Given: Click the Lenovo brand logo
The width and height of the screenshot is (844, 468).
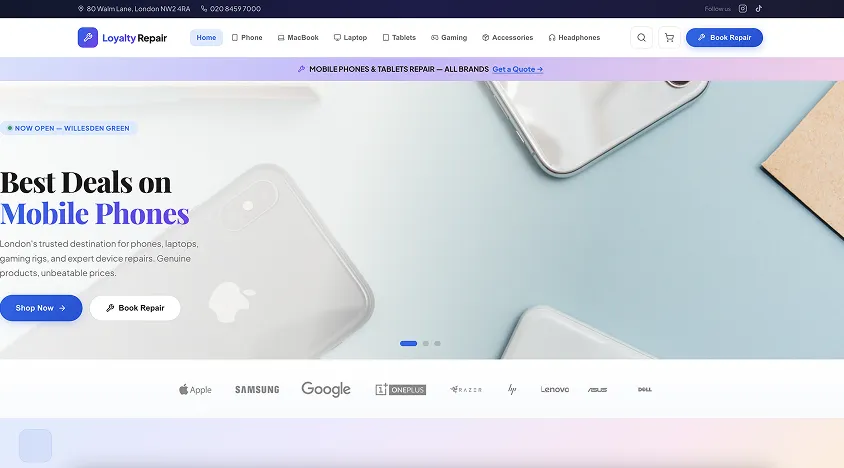Looking at the screenshot, I should 554,389.
